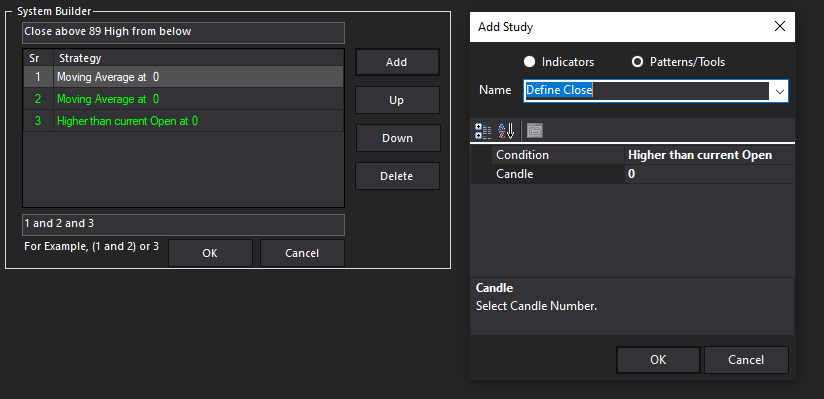This screenshot has height=399, width=824.
Task: Click the Categorized view icon in property toolbar
Action: (x=483, y=131)
